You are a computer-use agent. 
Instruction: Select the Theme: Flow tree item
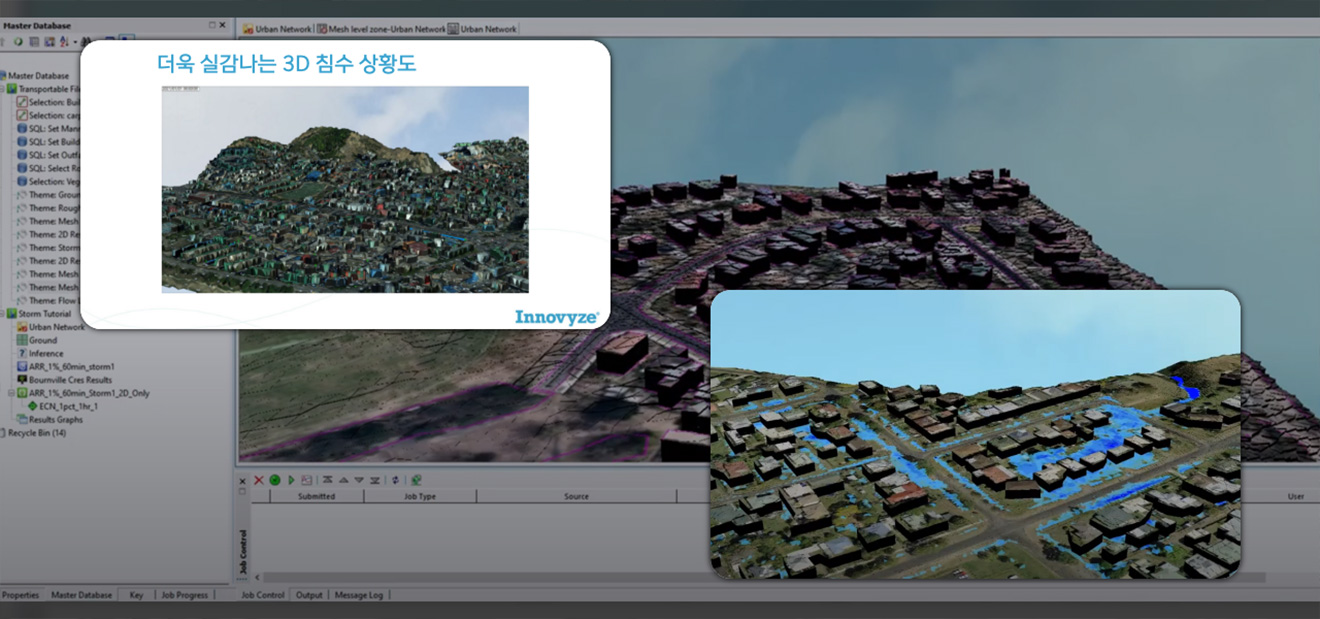pyautogui.click(x=48, y=300)
